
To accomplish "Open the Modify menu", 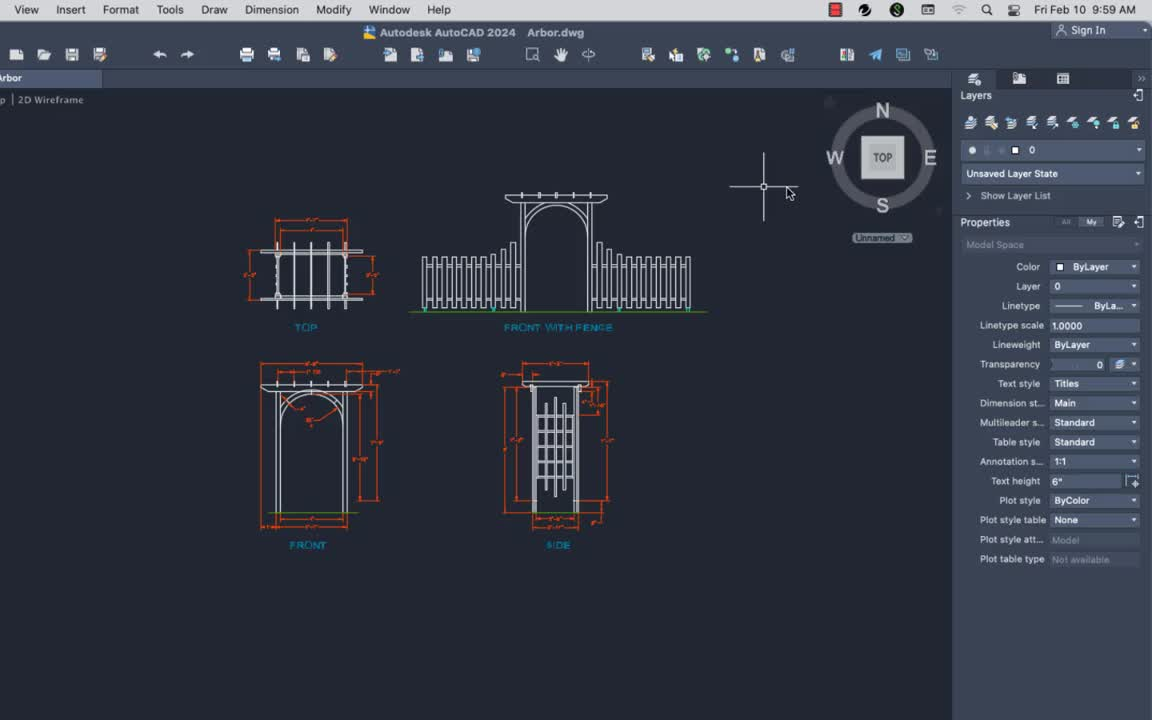I will (334, 10).
